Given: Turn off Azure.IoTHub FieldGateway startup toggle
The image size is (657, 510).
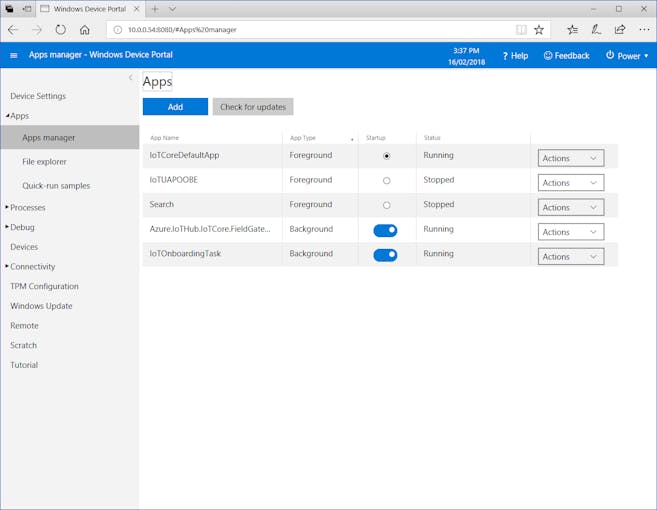Looking at the screenshot, I should click(x=385, y=230).
